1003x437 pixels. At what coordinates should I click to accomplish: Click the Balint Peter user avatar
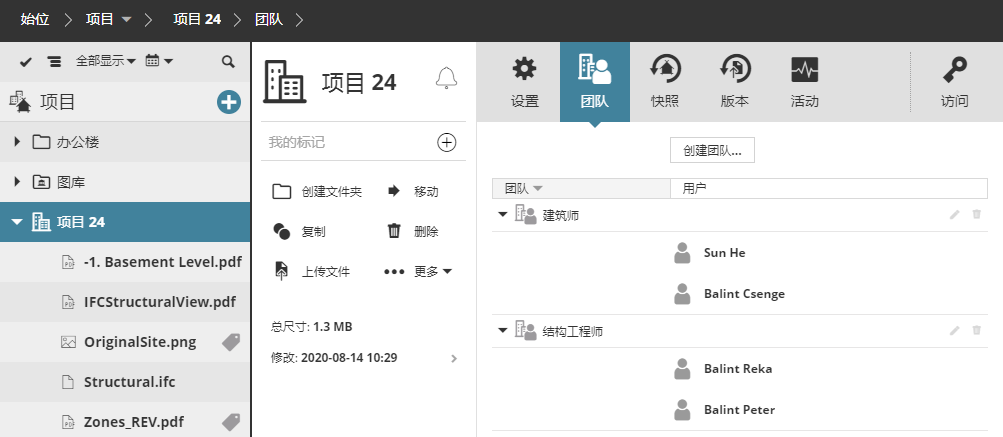click(x=683, y=409)
